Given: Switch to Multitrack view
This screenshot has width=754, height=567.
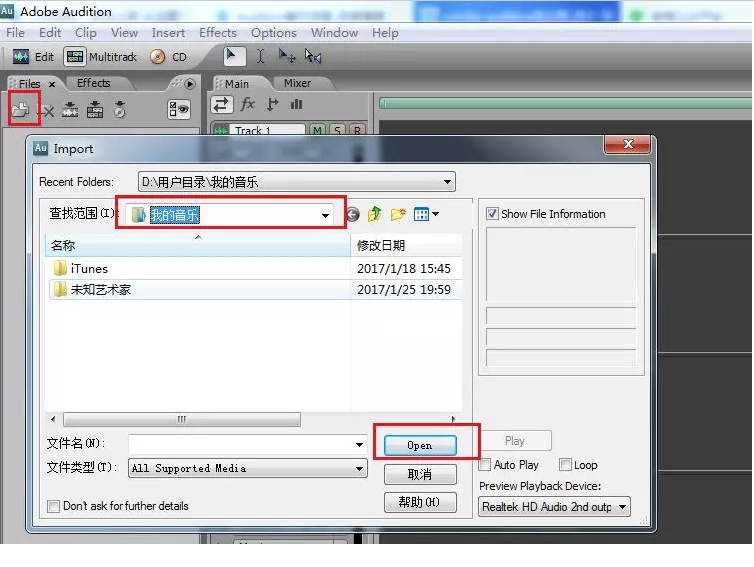Looking at the screenshot, I should (x=101, y=57).
